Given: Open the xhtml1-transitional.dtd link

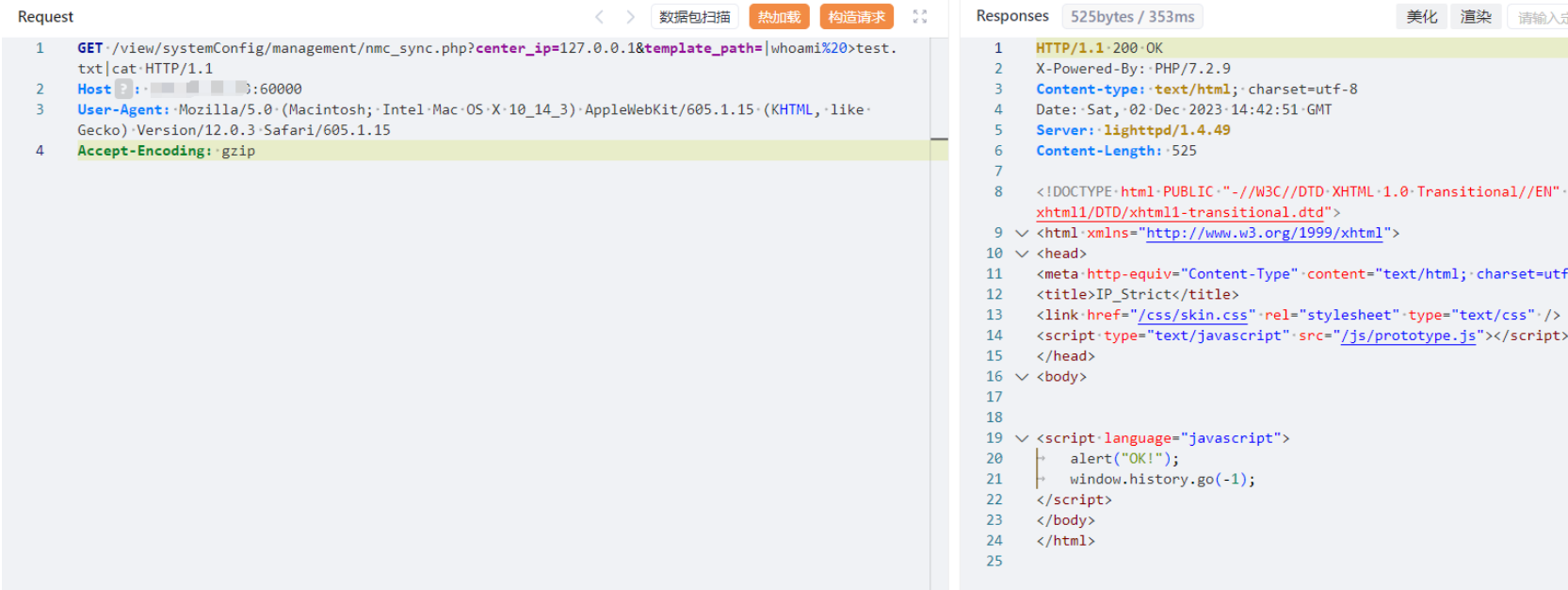Looking at the screenshot, I should click(1180, 213).
